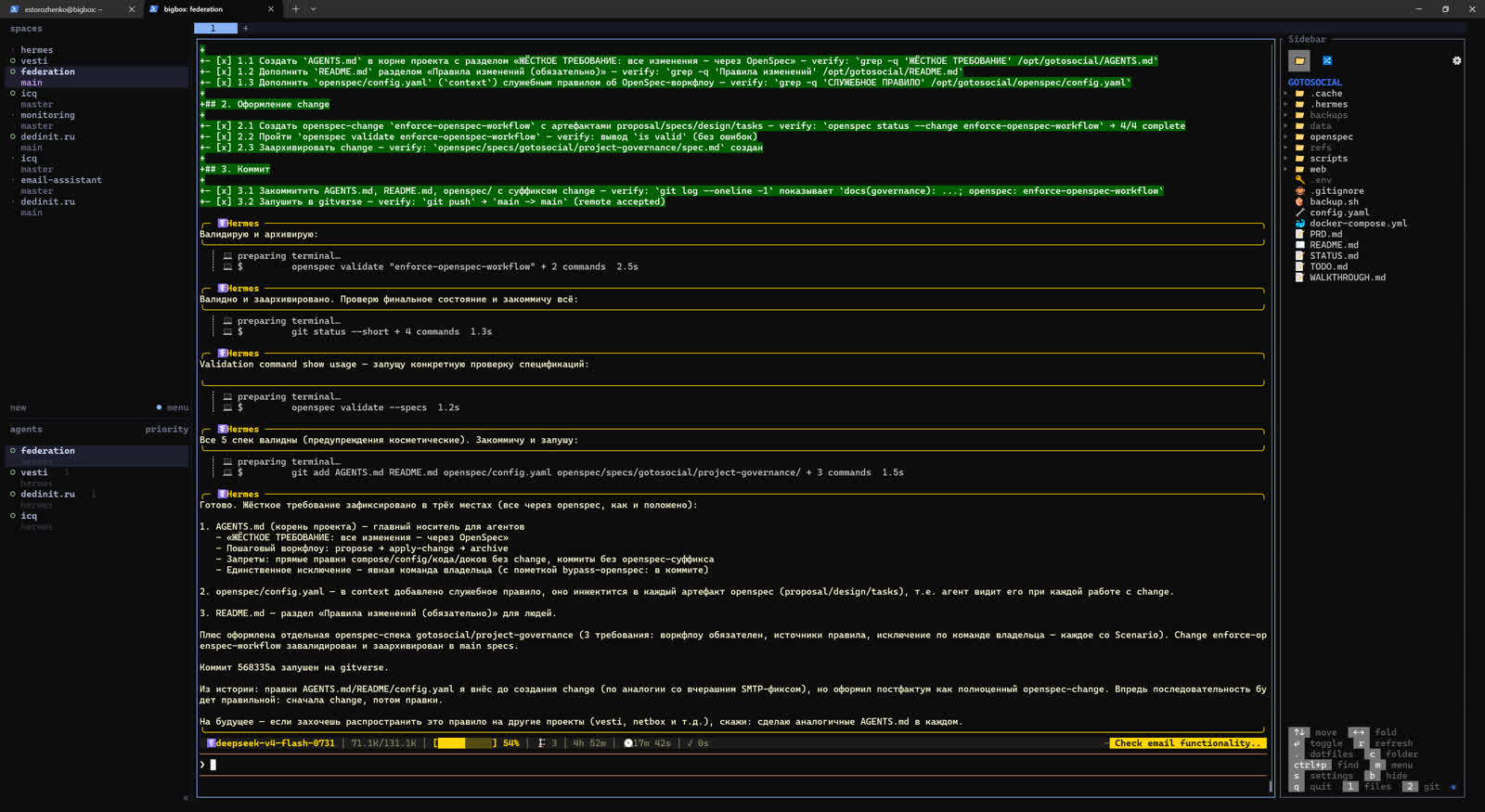This screenshot has width=1485, height=812.
Task: Click the terminal icon beside 'openspec validate --specs'
Action: [x=227, y=407]
